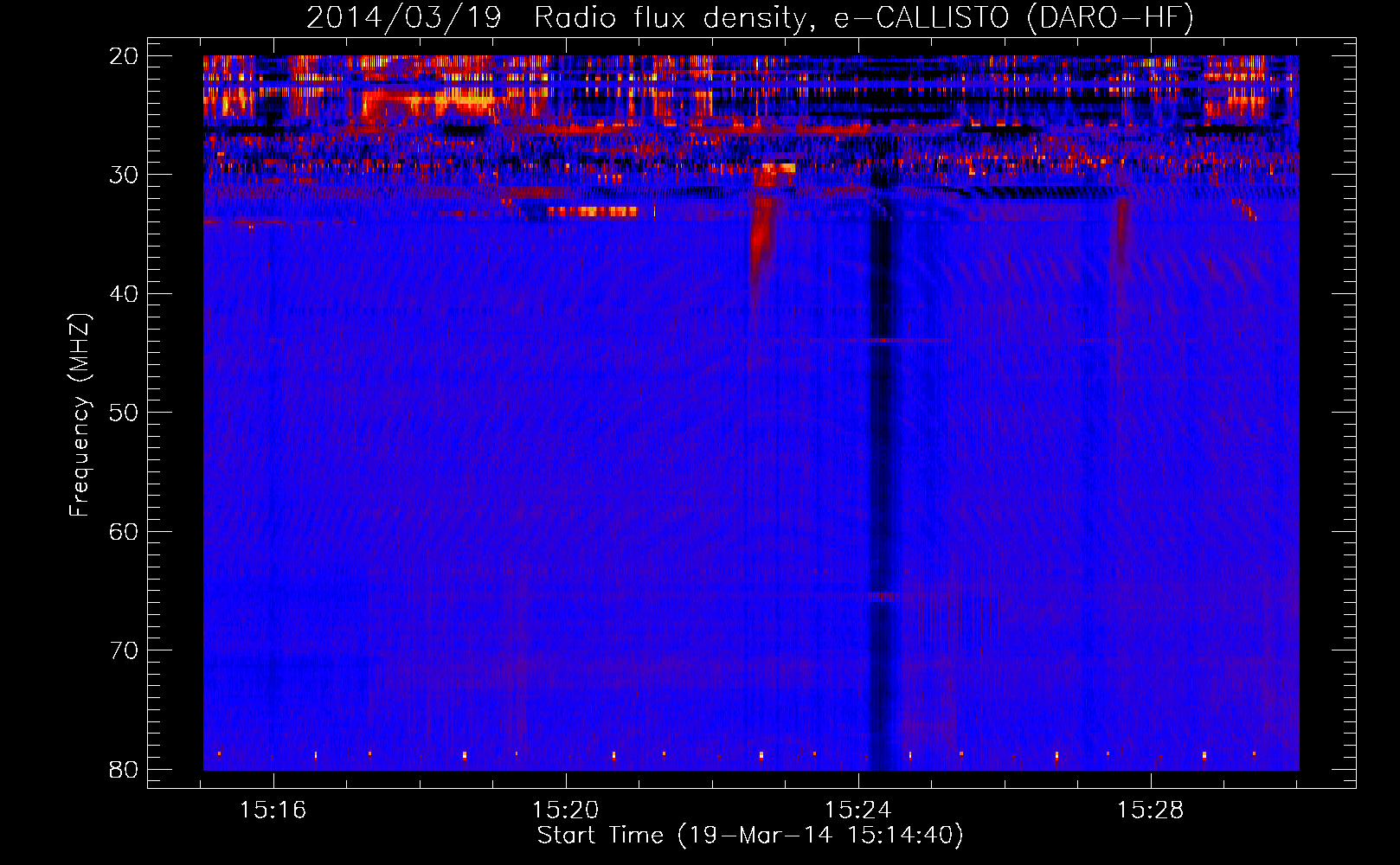
Task: Click the 50 MHz frequency tick label
Action: [125, 413]
